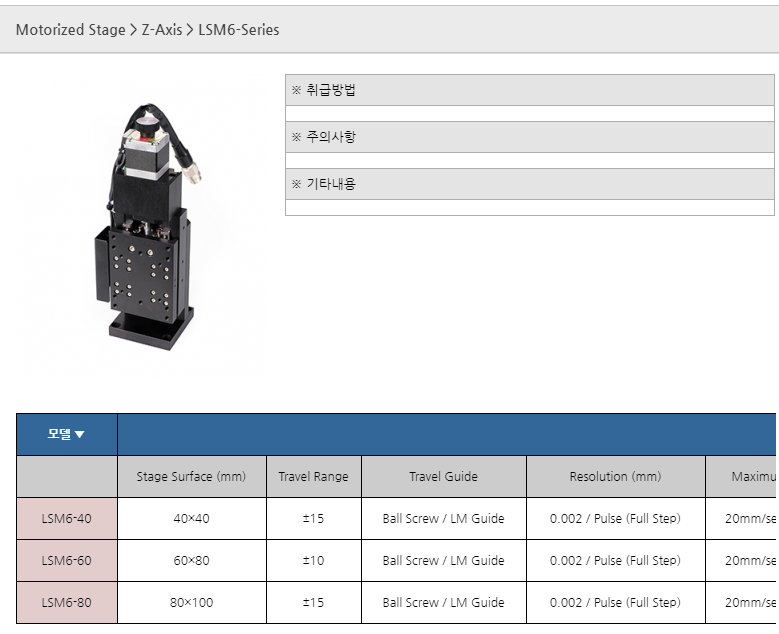Click the ±10 travel range value
Viewport: 779px width, 634px height.
point(313,561)
